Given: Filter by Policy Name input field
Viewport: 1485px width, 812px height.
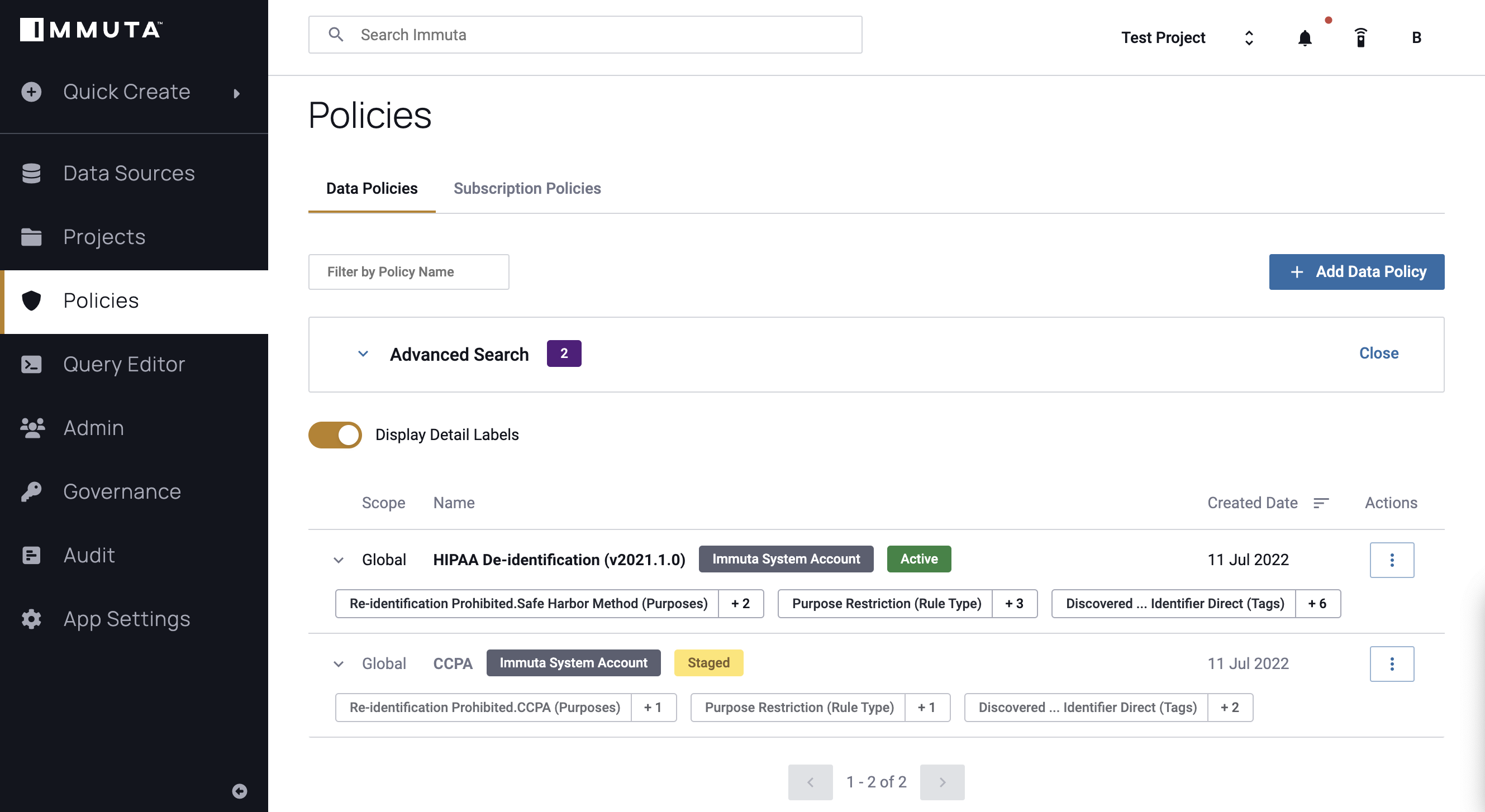Looking at the screenshot, I should pyautogui.click(x=408, y=272).
